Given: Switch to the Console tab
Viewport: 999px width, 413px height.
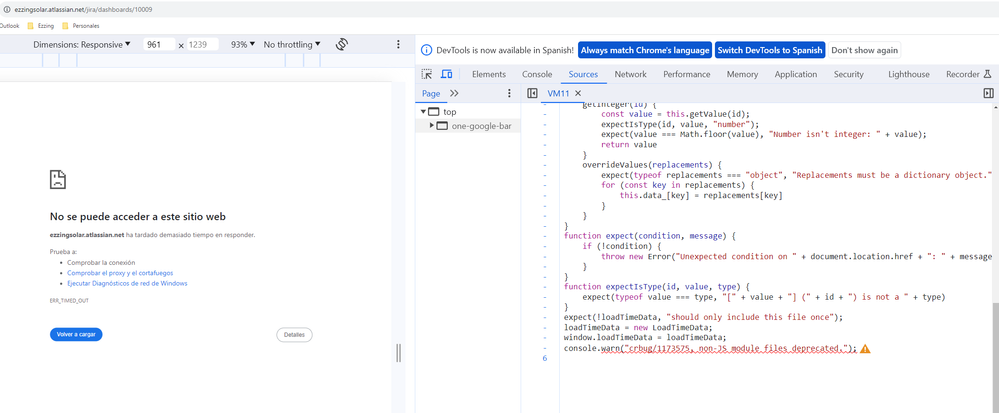Looking at the screenshot, I should tap(537, 74).
